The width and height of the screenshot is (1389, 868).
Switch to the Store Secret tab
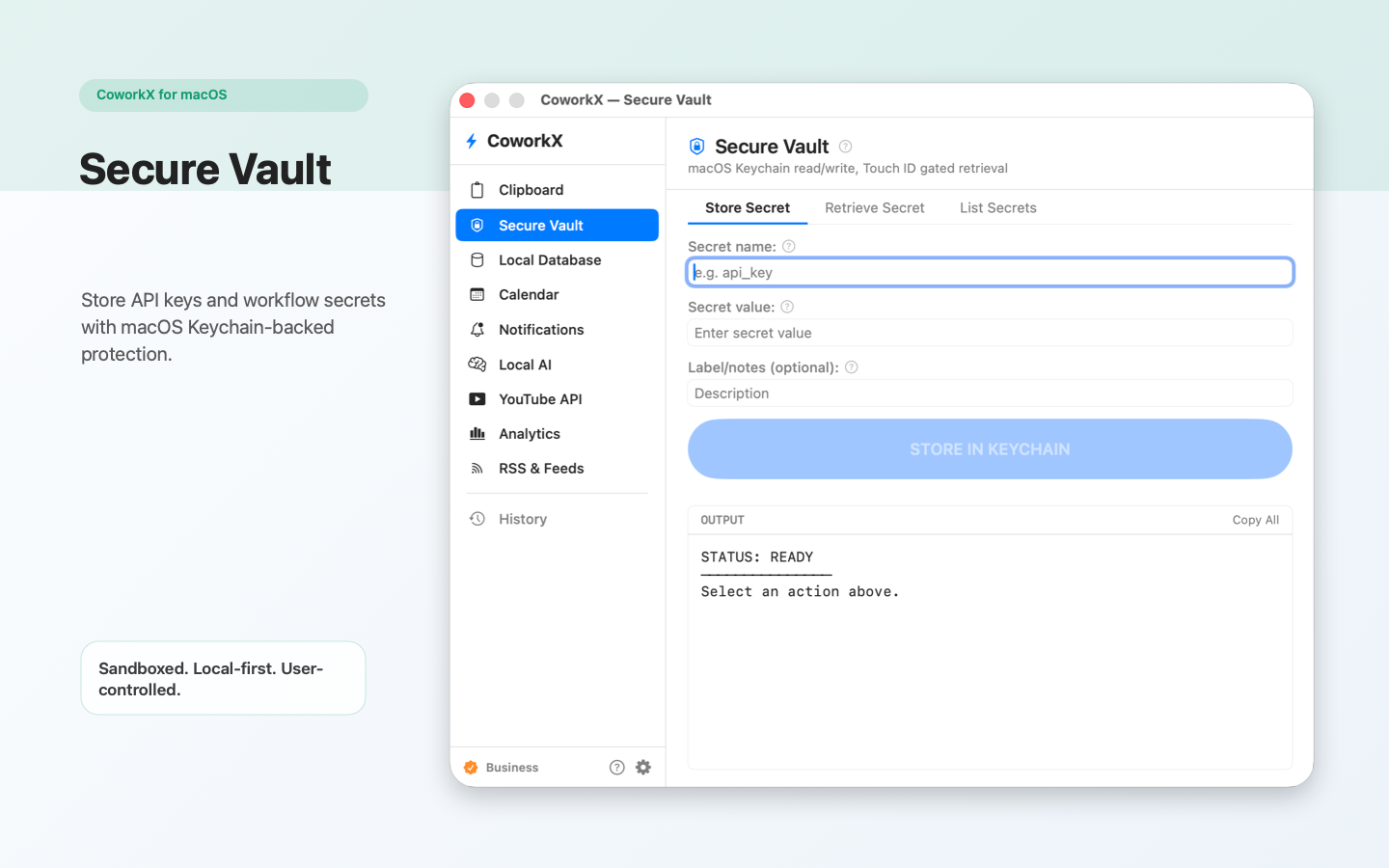click(x=748, y=207)
